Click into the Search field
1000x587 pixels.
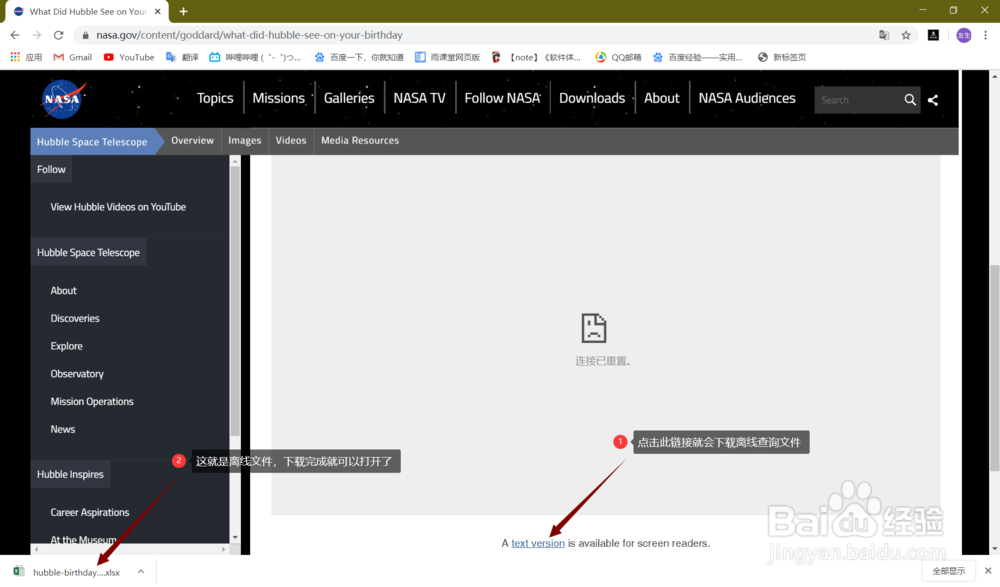(858, 100)
